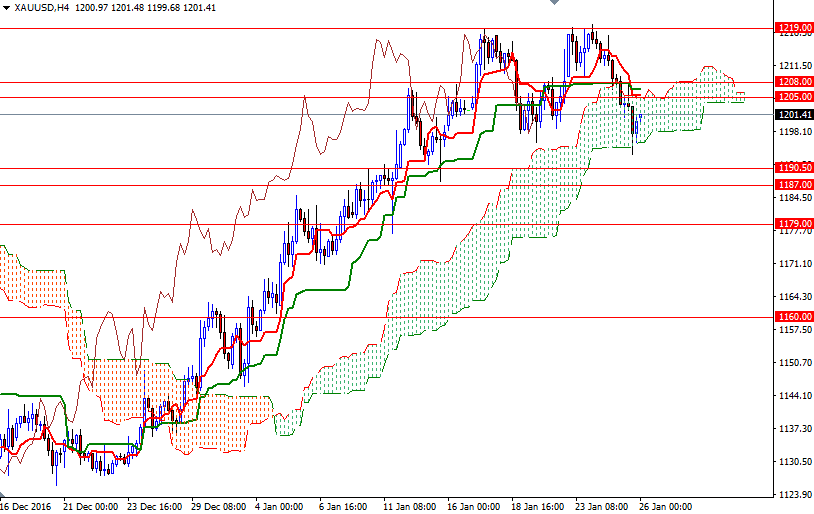Click the 1171.10 price scale value
814x514 pixels.
coord(793,264)
